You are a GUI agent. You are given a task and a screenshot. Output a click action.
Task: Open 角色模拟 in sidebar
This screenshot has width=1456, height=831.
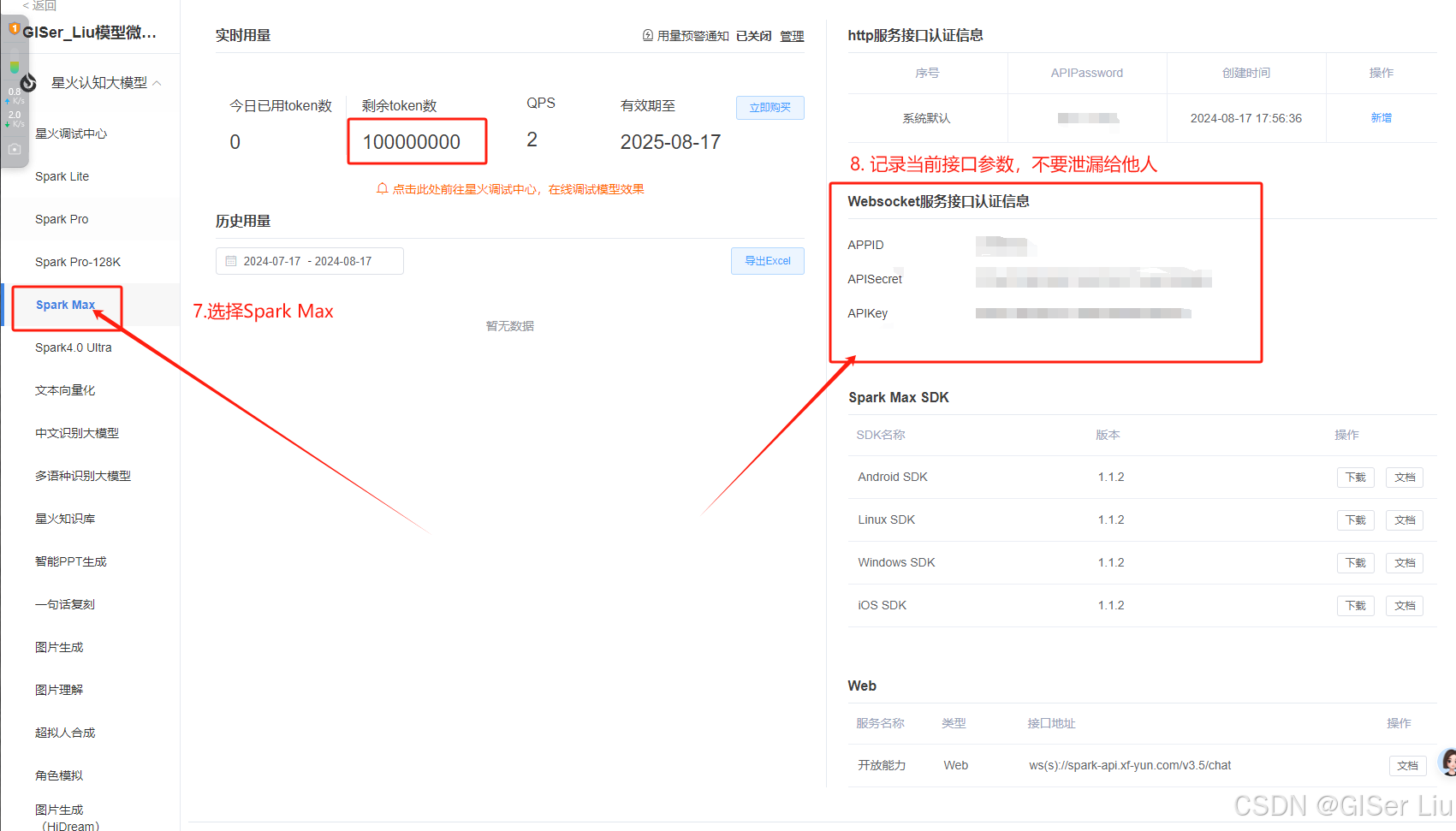tap(59, 775)
